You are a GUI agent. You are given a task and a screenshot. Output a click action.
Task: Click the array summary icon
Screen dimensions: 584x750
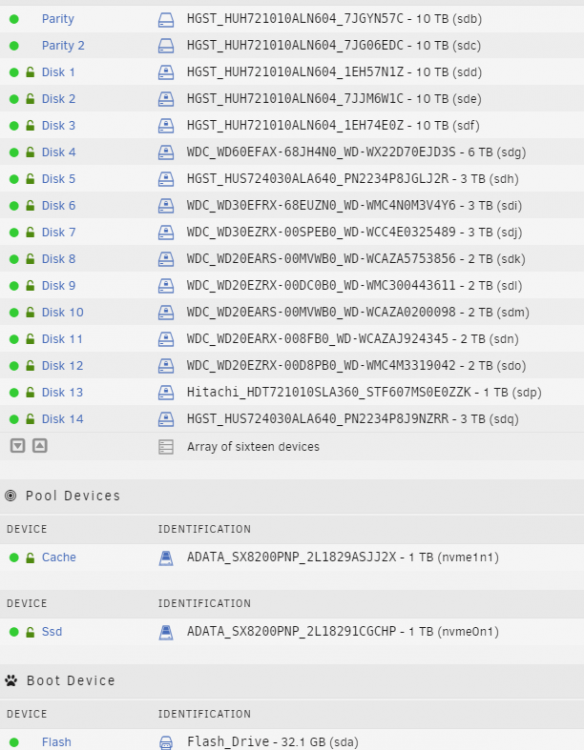tap(166, 447)
